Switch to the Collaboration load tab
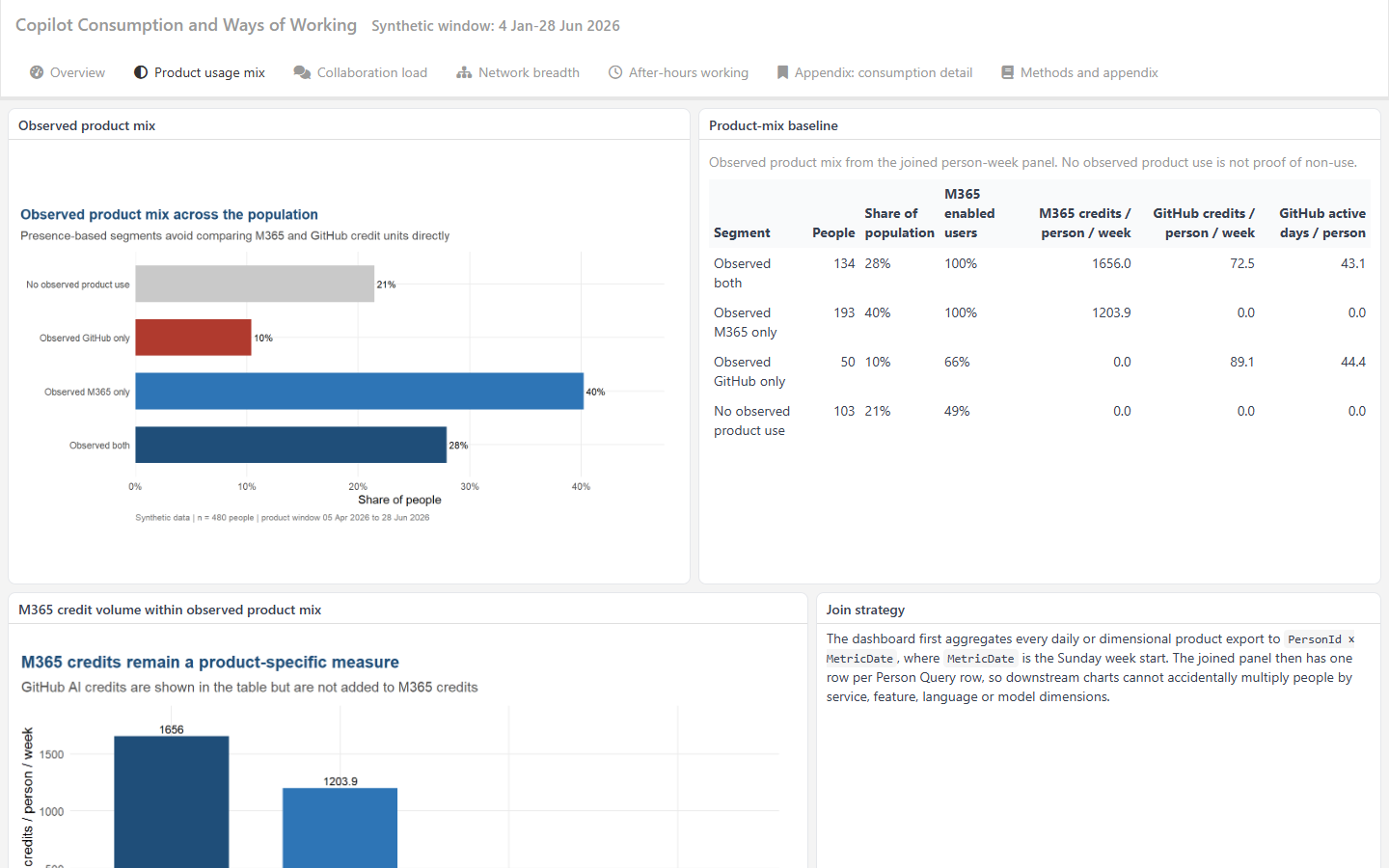The height and width of the screenshot is (868, 1389). tap(361, 72)
